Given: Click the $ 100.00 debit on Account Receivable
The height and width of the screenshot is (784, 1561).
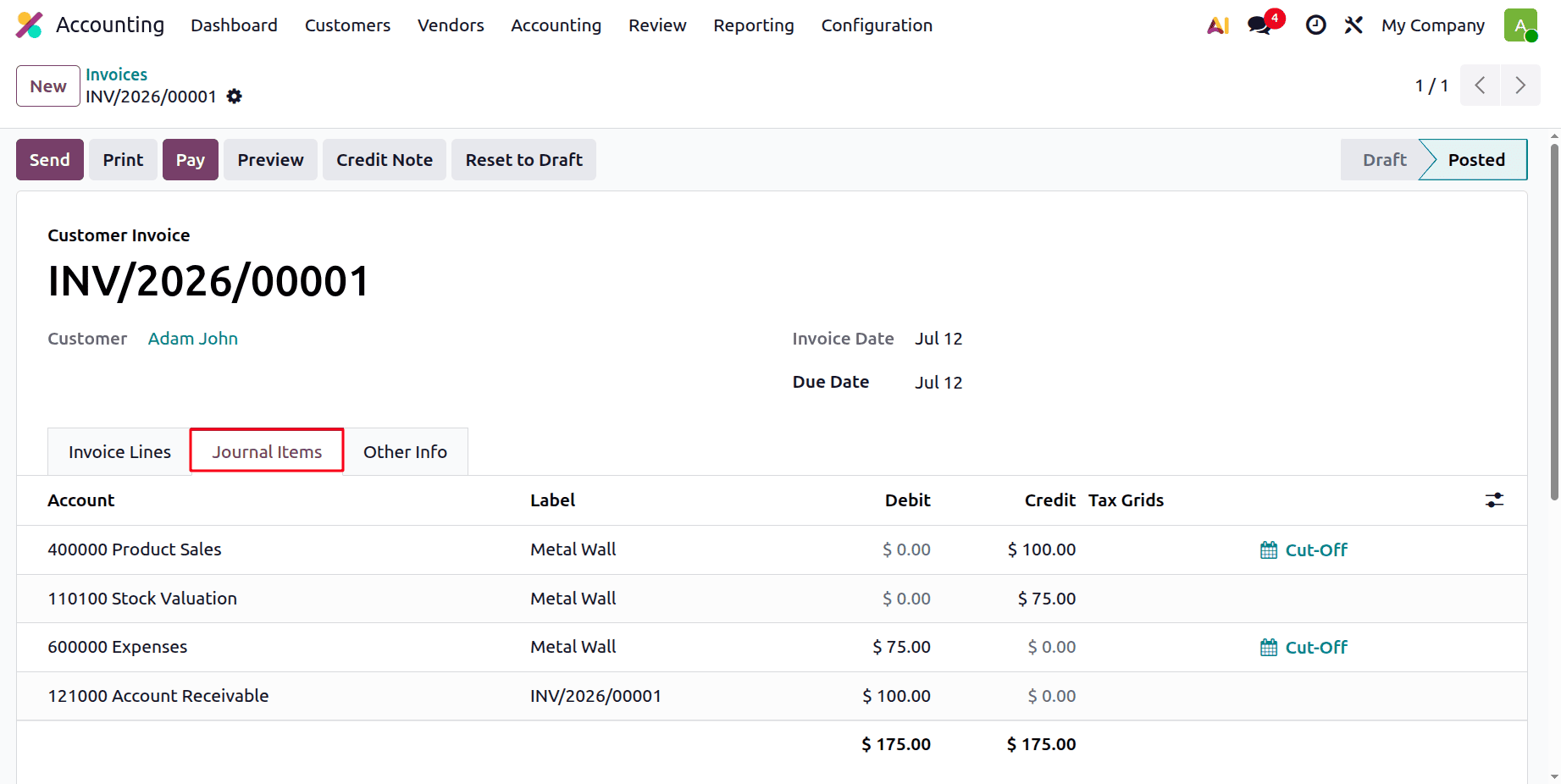Looking at the screenshot, I should 896,696.
